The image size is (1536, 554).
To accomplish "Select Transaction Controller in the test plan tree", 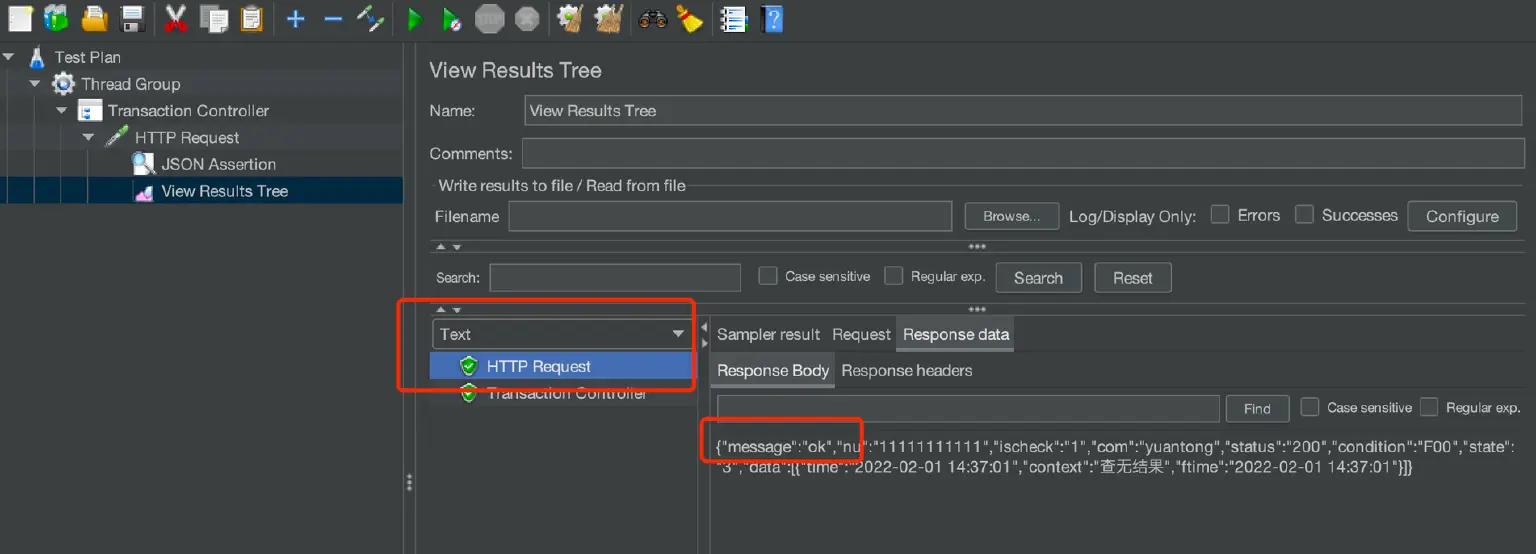I will [188, 111].
